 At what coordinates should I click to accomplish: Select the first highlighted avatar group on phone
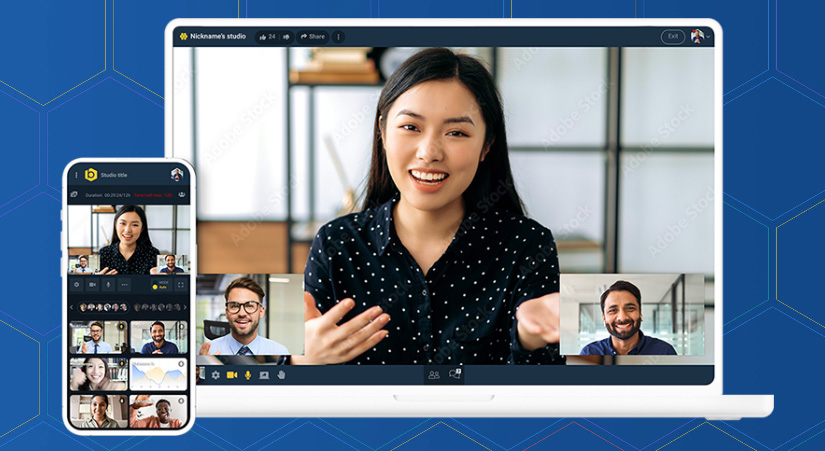coord(103,307)
